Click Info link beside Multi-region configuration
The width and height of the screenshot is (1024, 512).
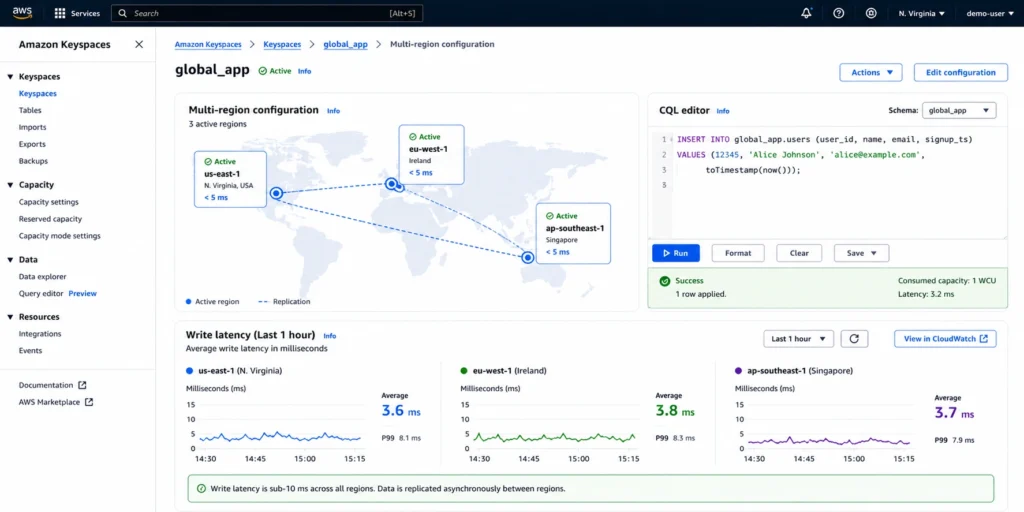333,111
